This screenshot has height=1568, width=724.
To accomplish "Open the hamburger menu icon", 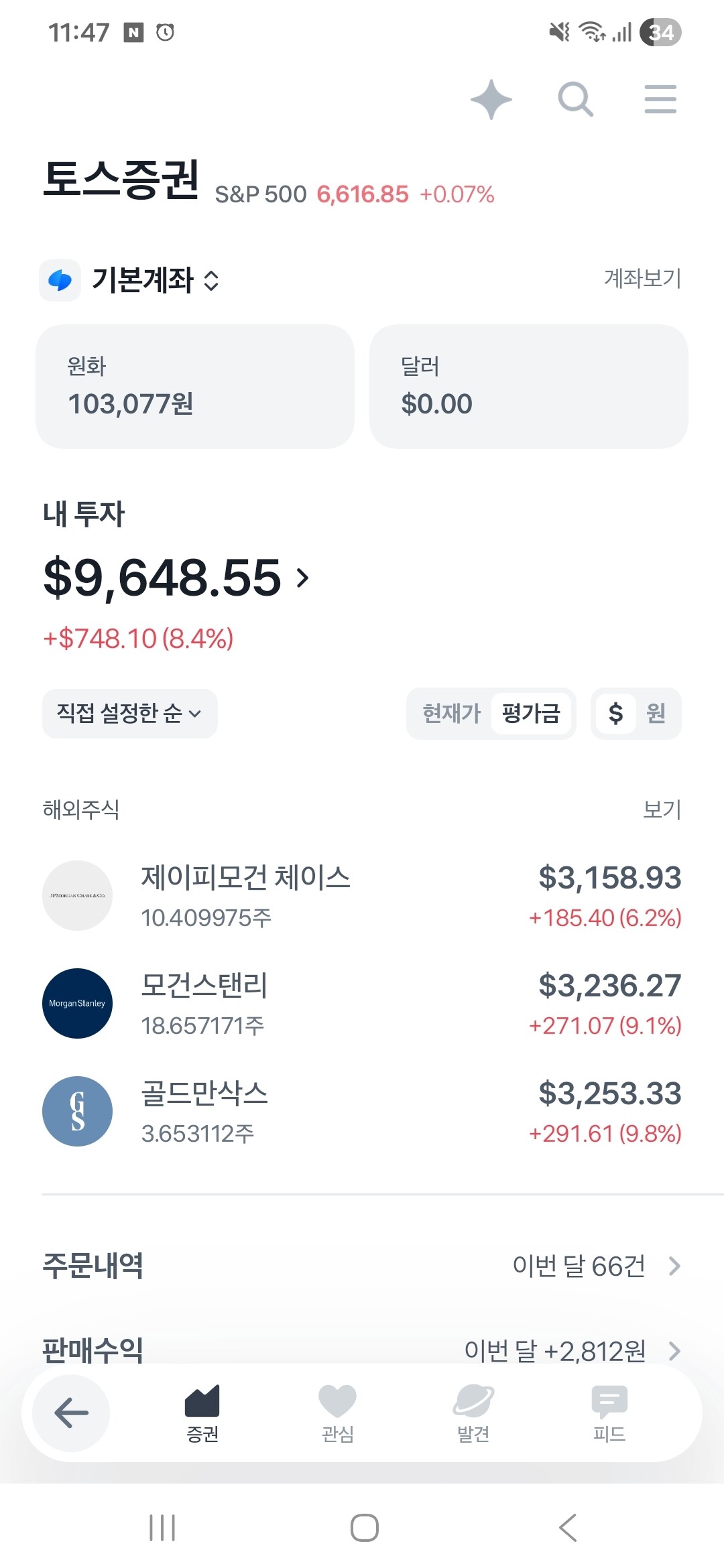I will click(x=660, y=100).
